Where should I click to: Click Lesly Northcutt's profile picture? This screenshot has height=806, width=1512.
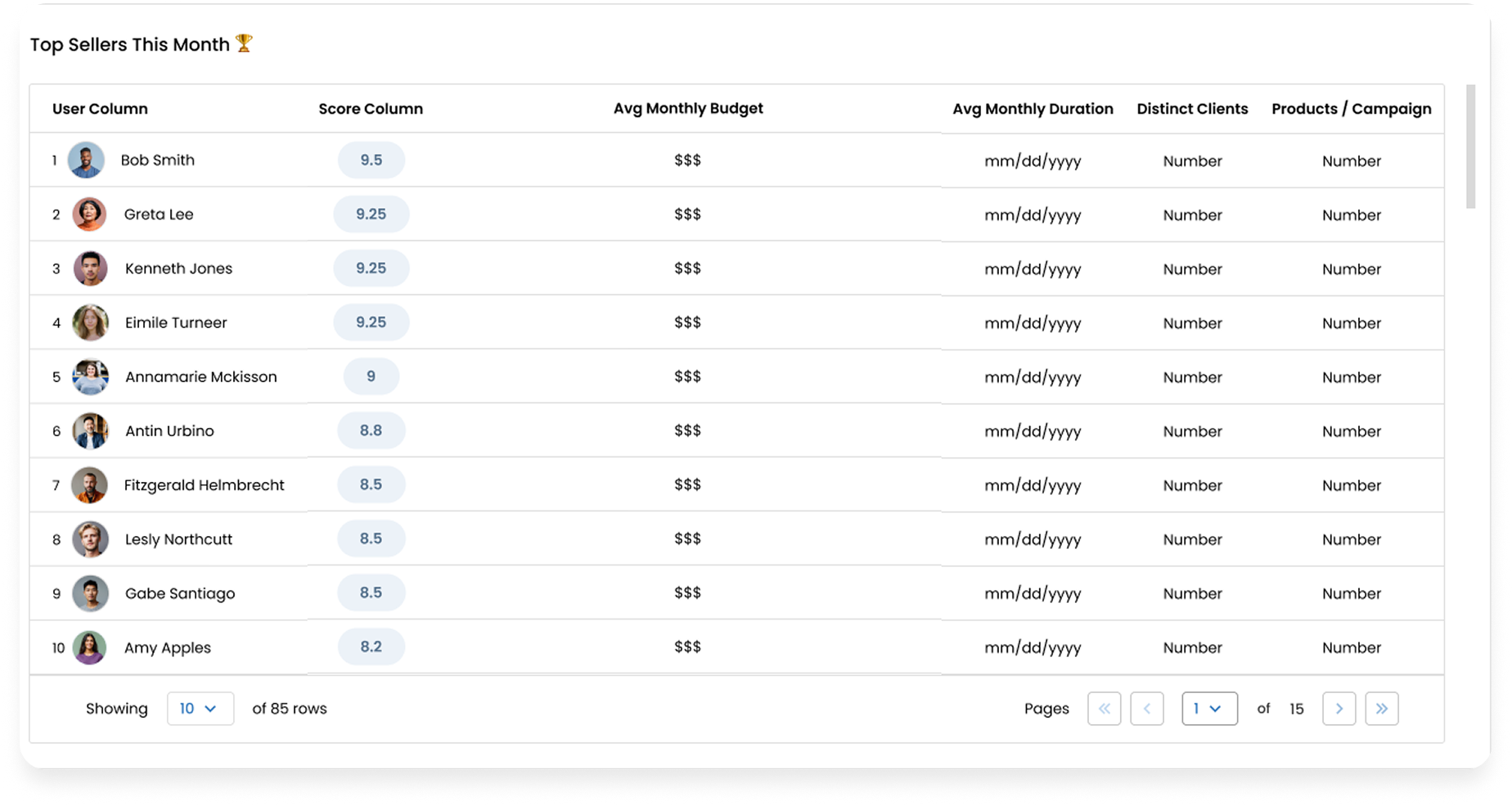[x=90, y=539]
